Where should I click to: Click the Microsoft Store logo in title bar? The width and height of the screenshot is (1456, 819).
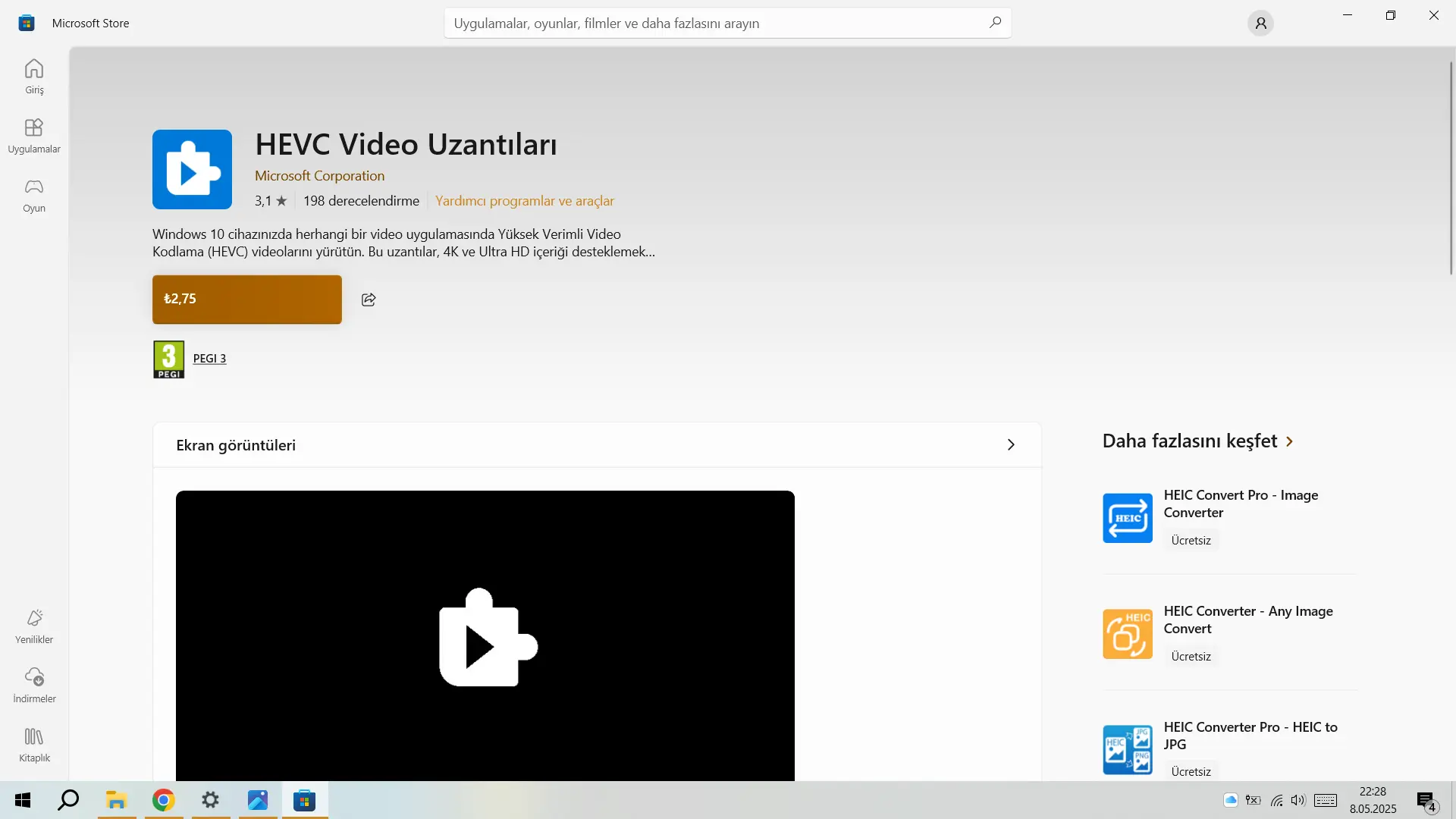(27, 23)
